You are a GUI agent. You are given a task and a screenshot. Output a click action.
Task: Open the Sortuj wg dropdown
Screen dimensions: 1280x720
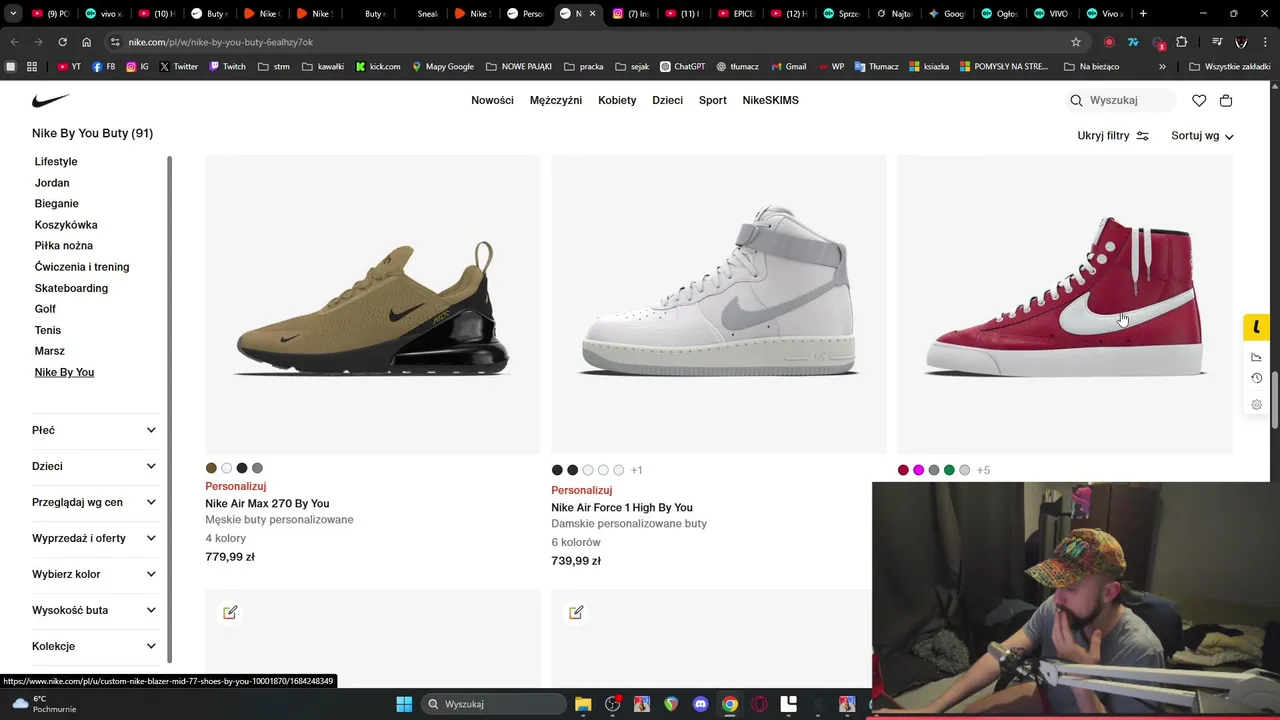[1202, 136]
